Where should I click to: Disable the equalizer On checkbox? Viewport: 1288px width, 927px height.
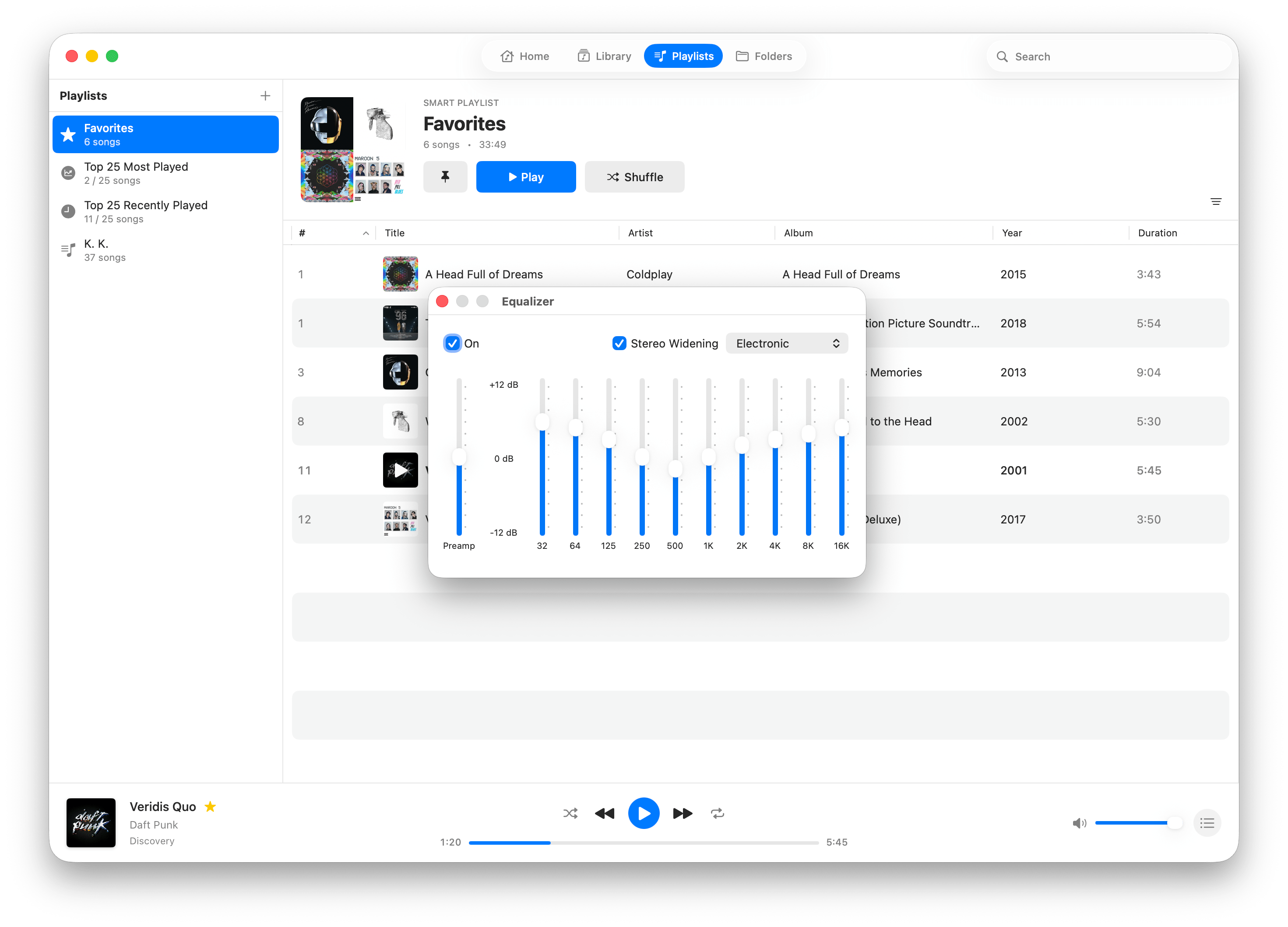tap(452, 344)
